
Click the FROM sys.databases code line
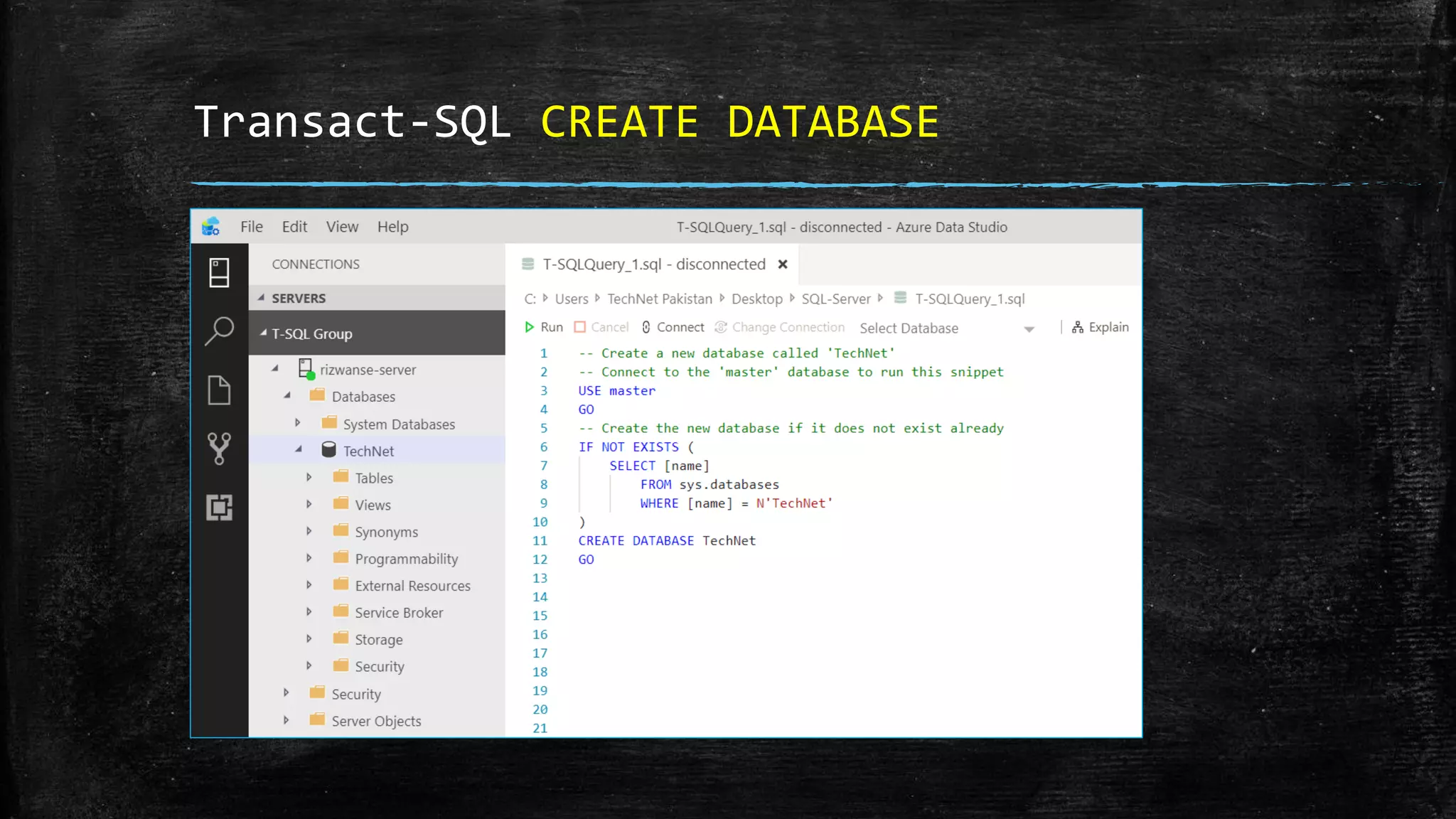710,484
